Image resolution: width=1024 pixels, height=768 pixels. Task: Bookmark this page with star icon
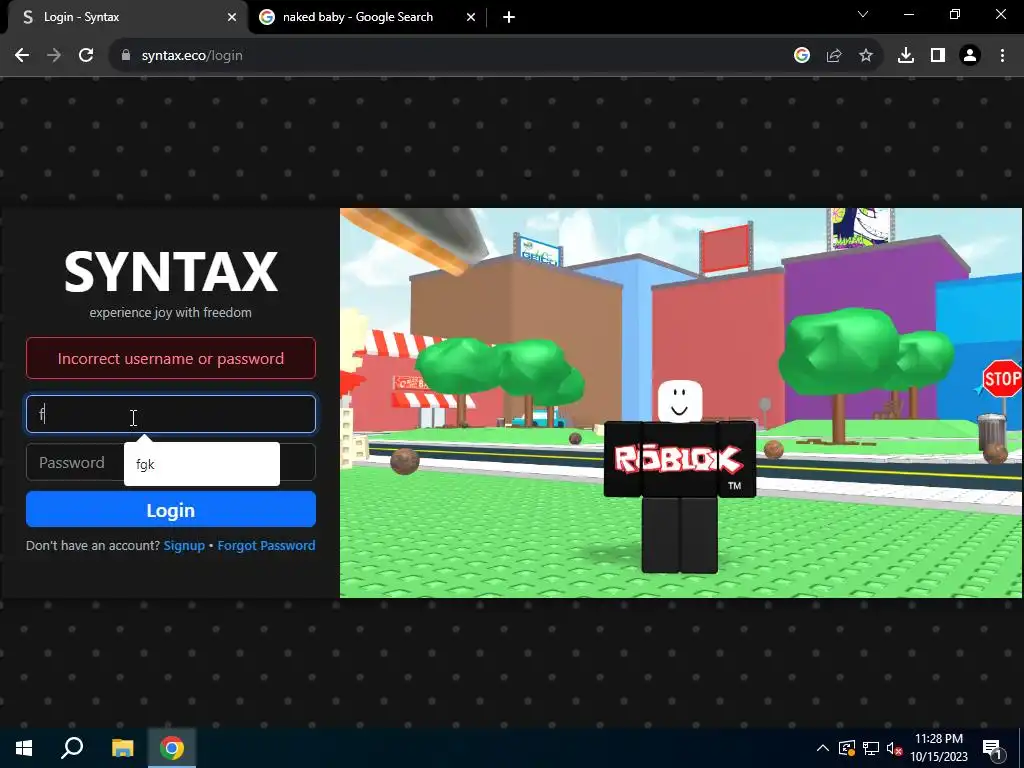pos(866,56)
